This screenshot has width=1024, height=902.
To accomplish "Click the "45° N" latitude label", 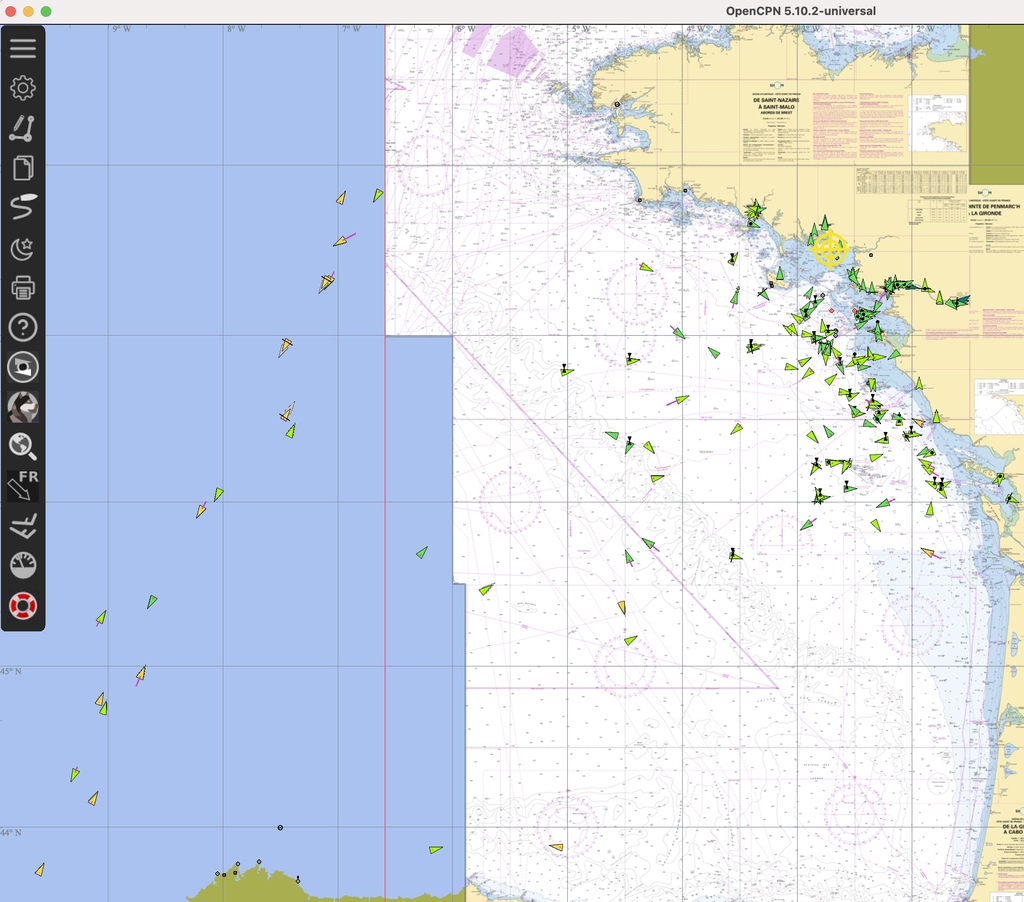I will [11, 671].
